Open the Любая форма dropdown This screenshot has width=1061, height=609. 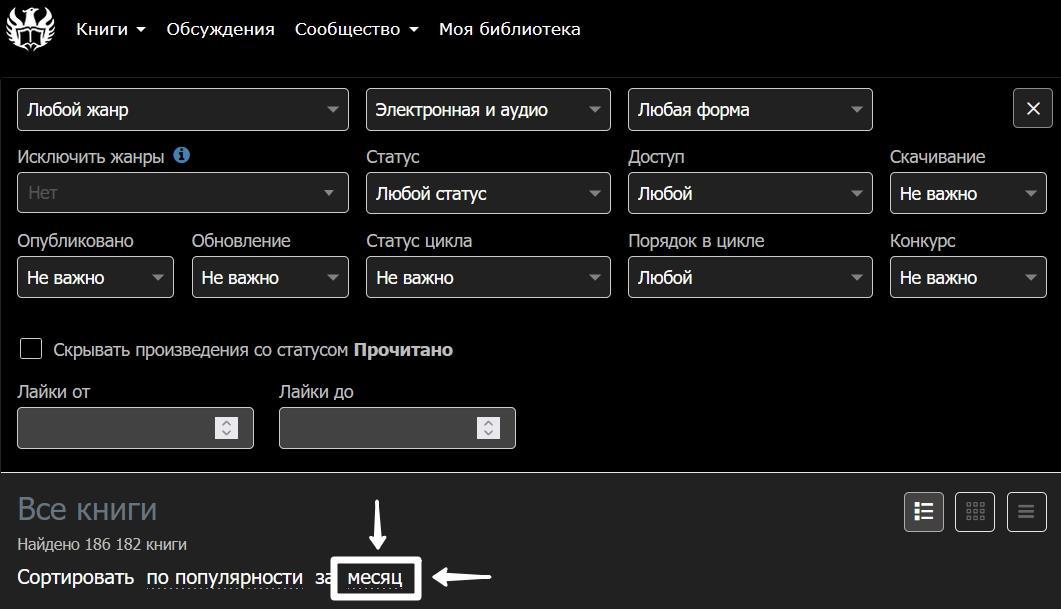750,110
